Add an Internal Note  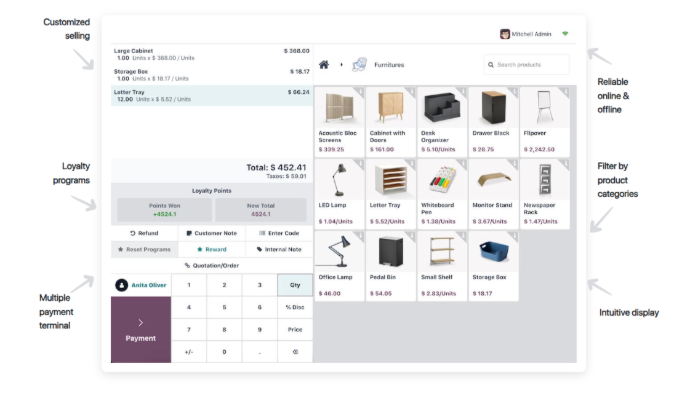tap(279, 249)
